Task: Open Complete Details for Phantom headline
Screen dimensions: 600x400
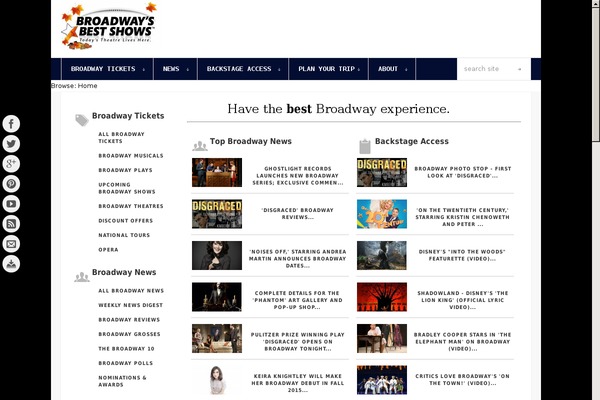Action: pos(298,300)
